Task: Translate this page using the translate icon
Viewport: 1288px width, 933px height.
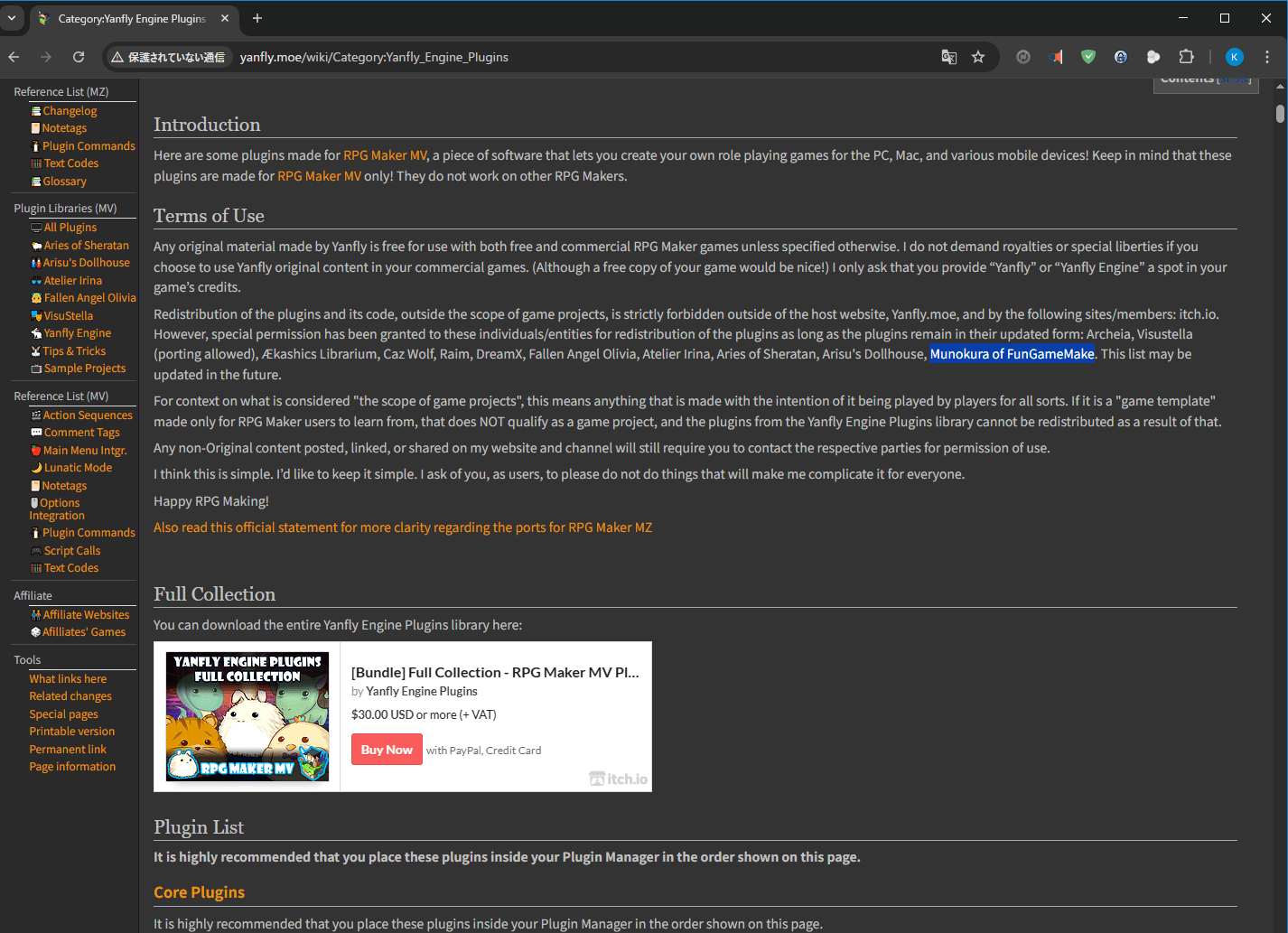Action: [948, 57]
